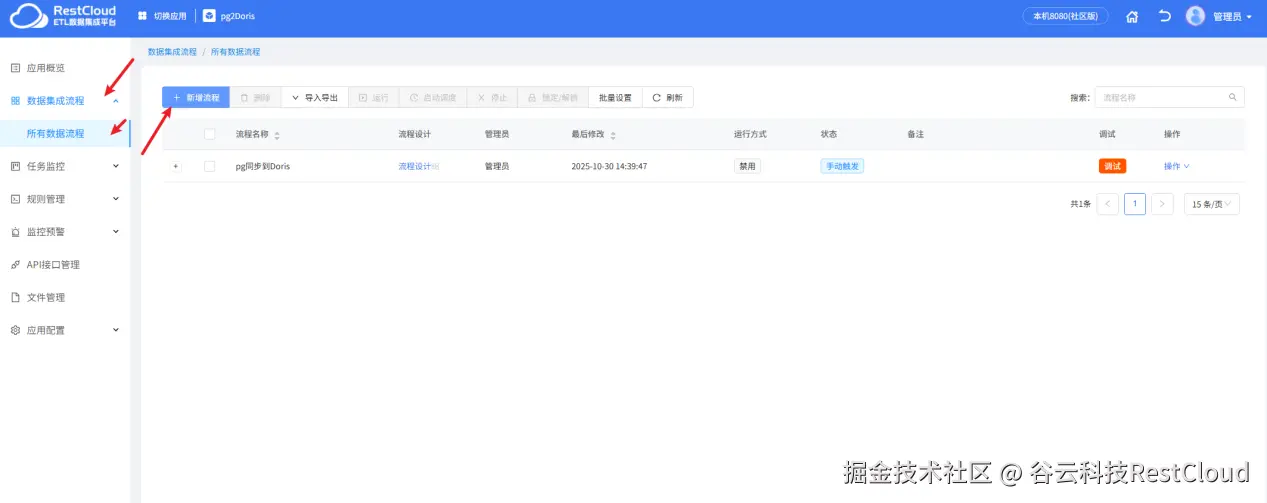
Task: Click the administrator avatar icon
Action: pyautogui.click(x=1195, y=16)
